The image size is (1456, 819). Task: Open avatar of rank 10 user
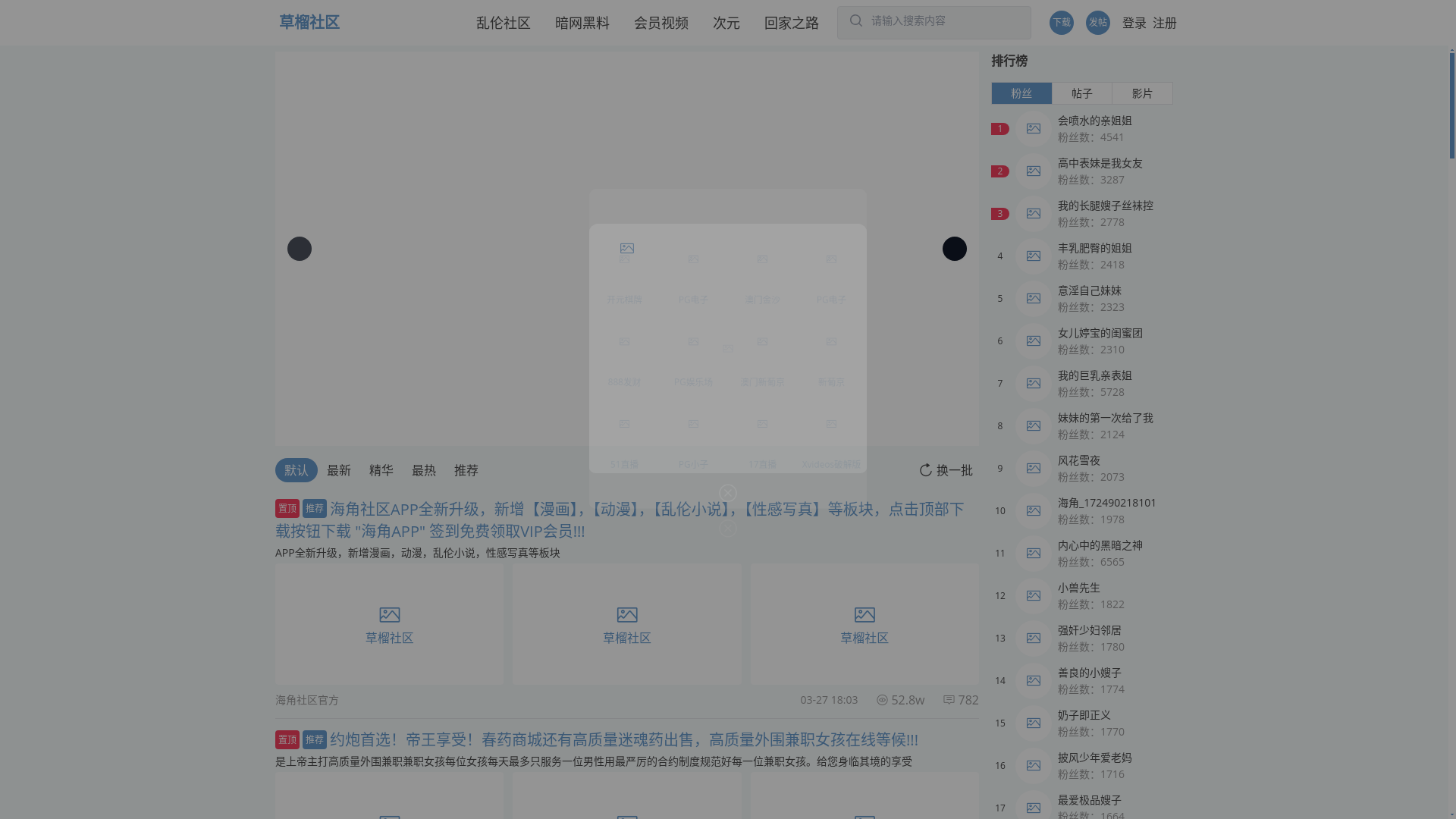pos(1034,511)
